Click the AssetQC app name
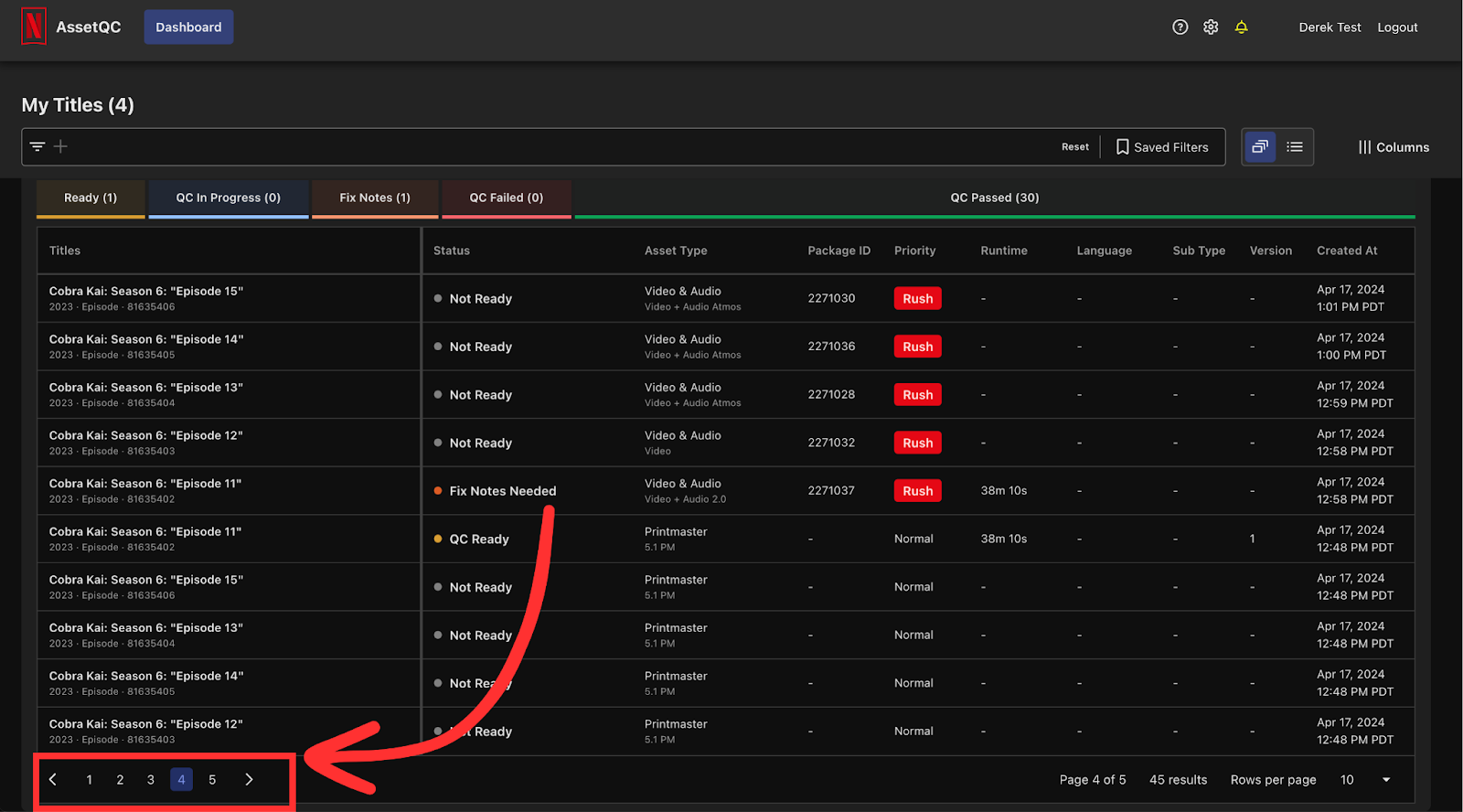 point(88,27)
